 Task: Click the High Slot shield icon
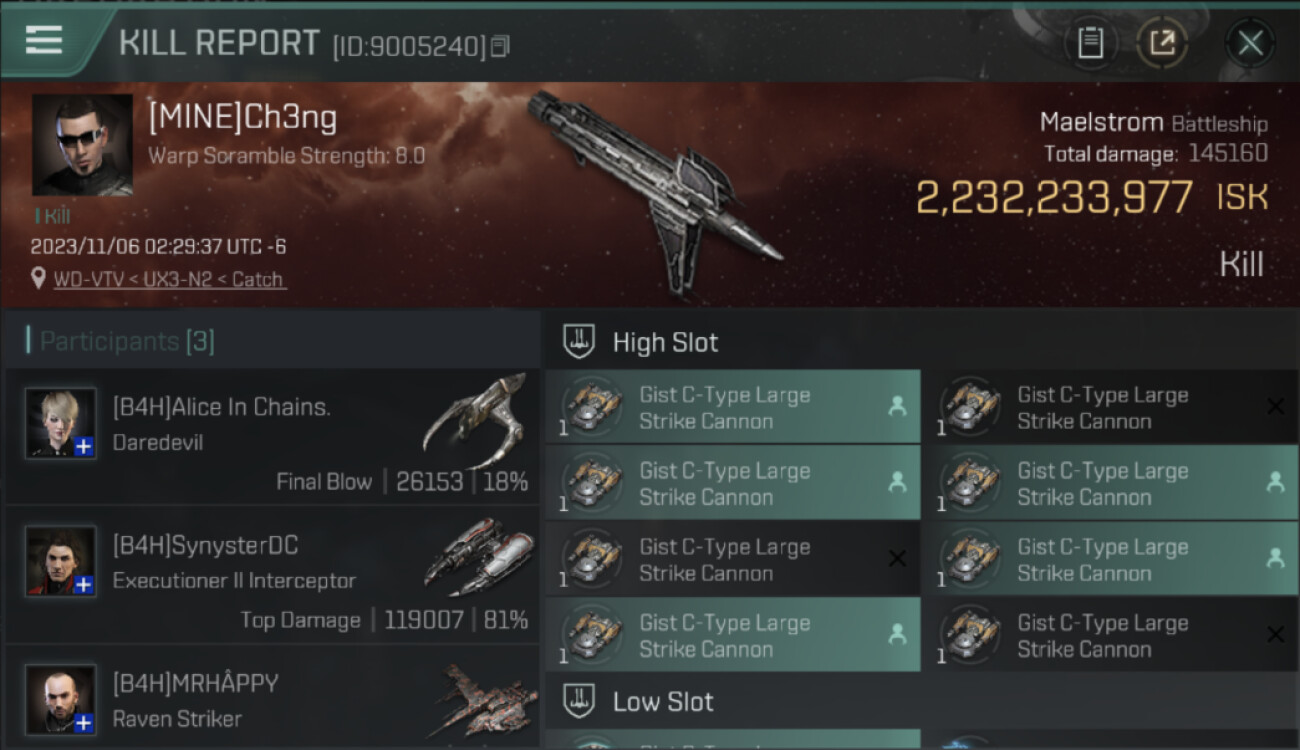point(579,342)
